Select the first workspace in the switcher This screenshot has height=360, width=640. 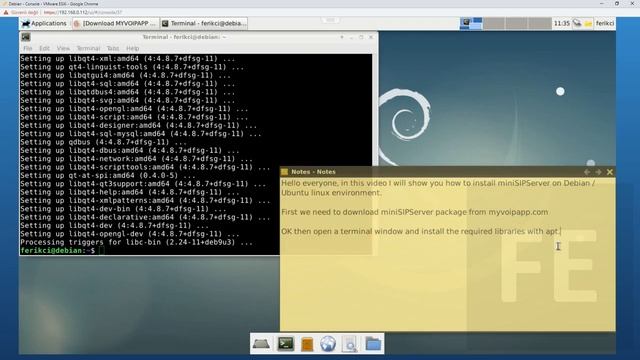click(471, 23)
